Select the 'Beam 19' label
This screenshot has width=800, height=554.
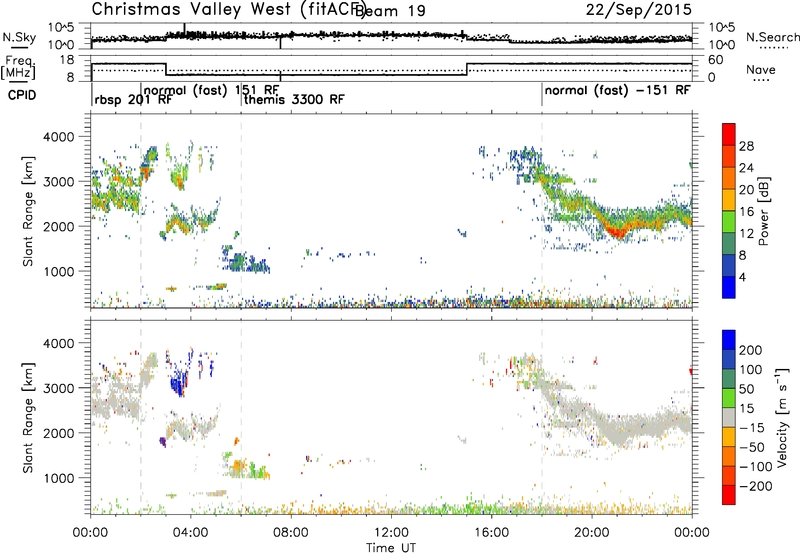[x=390, y=11]
